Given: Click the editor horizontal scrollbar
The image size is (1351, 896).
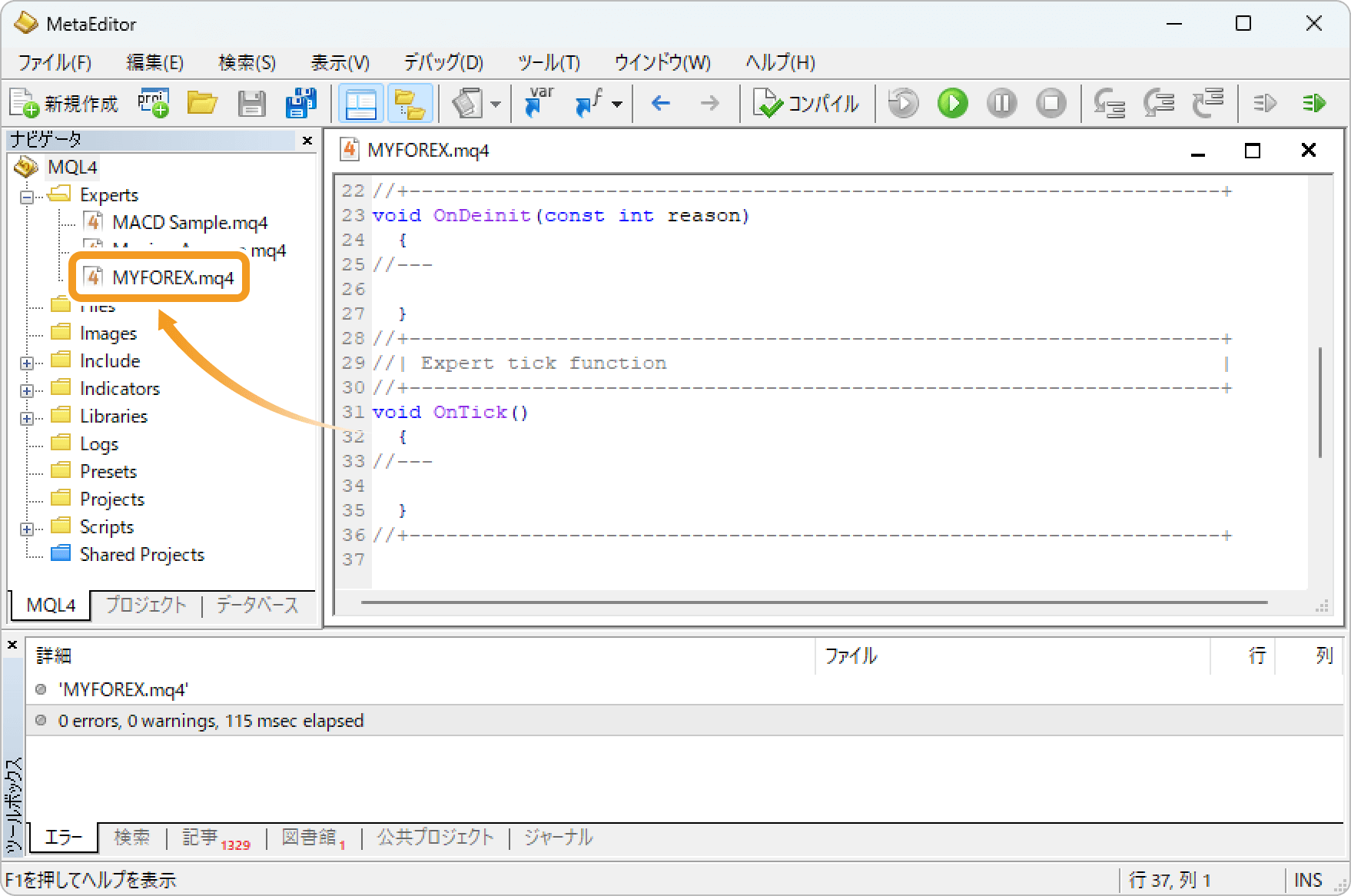Looking at the screenshot, I should click(x=814, y=602).
